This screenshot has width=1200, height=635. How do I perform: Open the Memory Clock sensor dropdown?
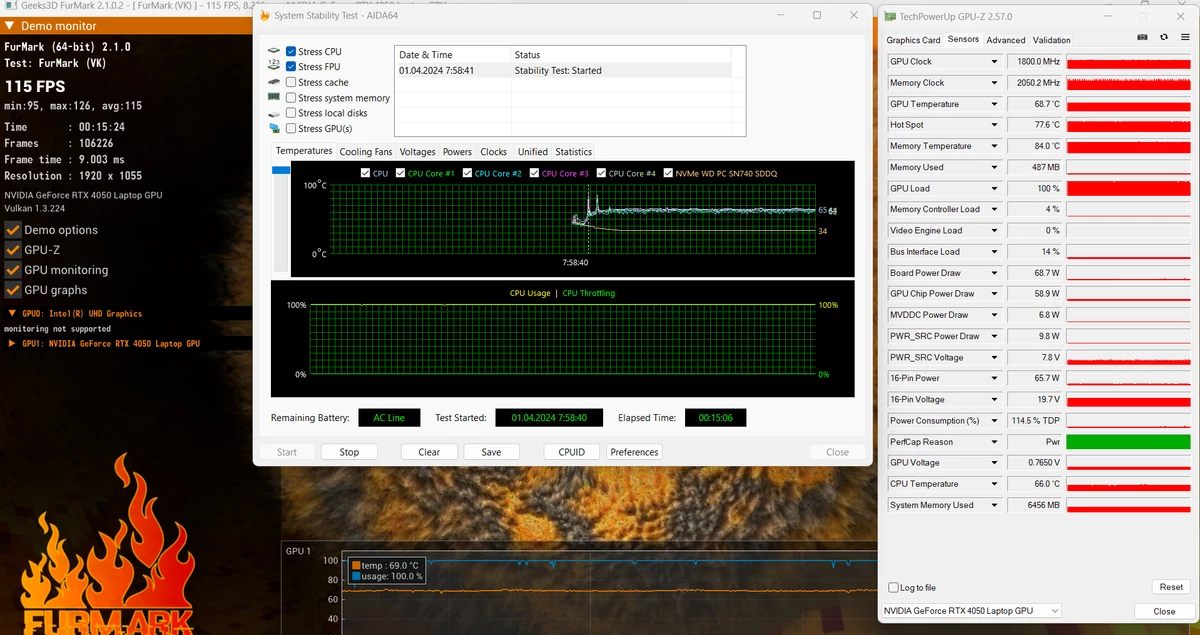coord(994,83)
